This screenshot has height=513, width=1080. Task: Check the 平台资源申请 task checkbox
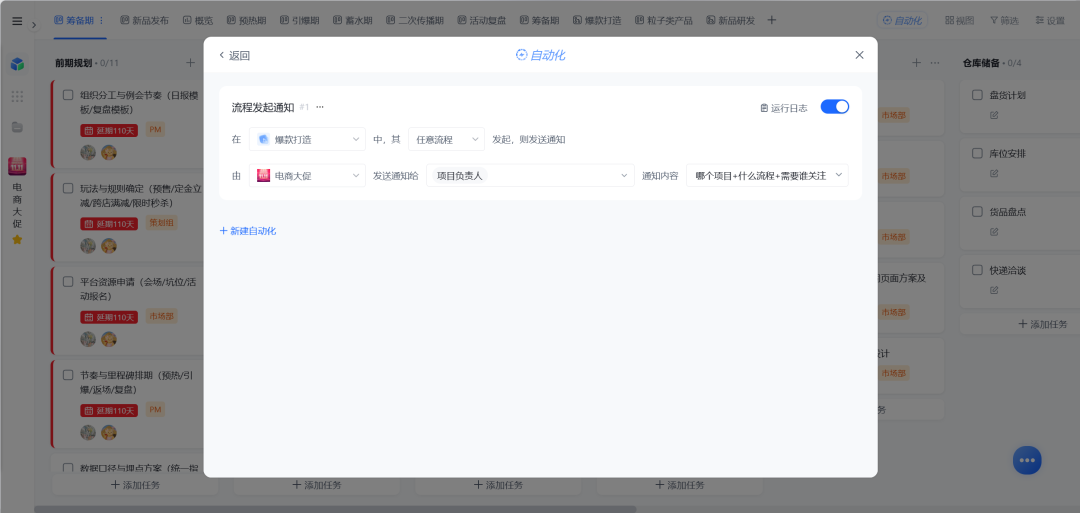68,282
